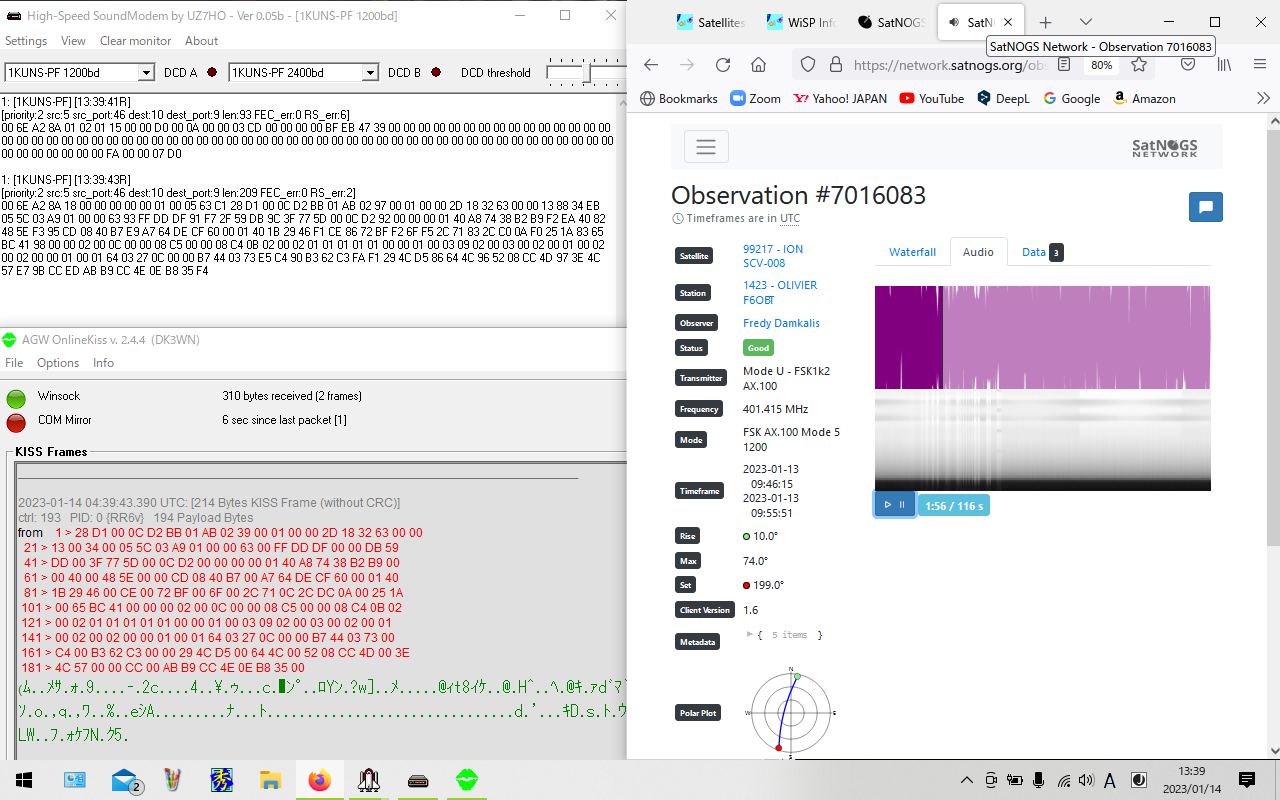Screen dimensions: 1280x800
Task: Go to the browser home page
Action: (x=758, y=65)
